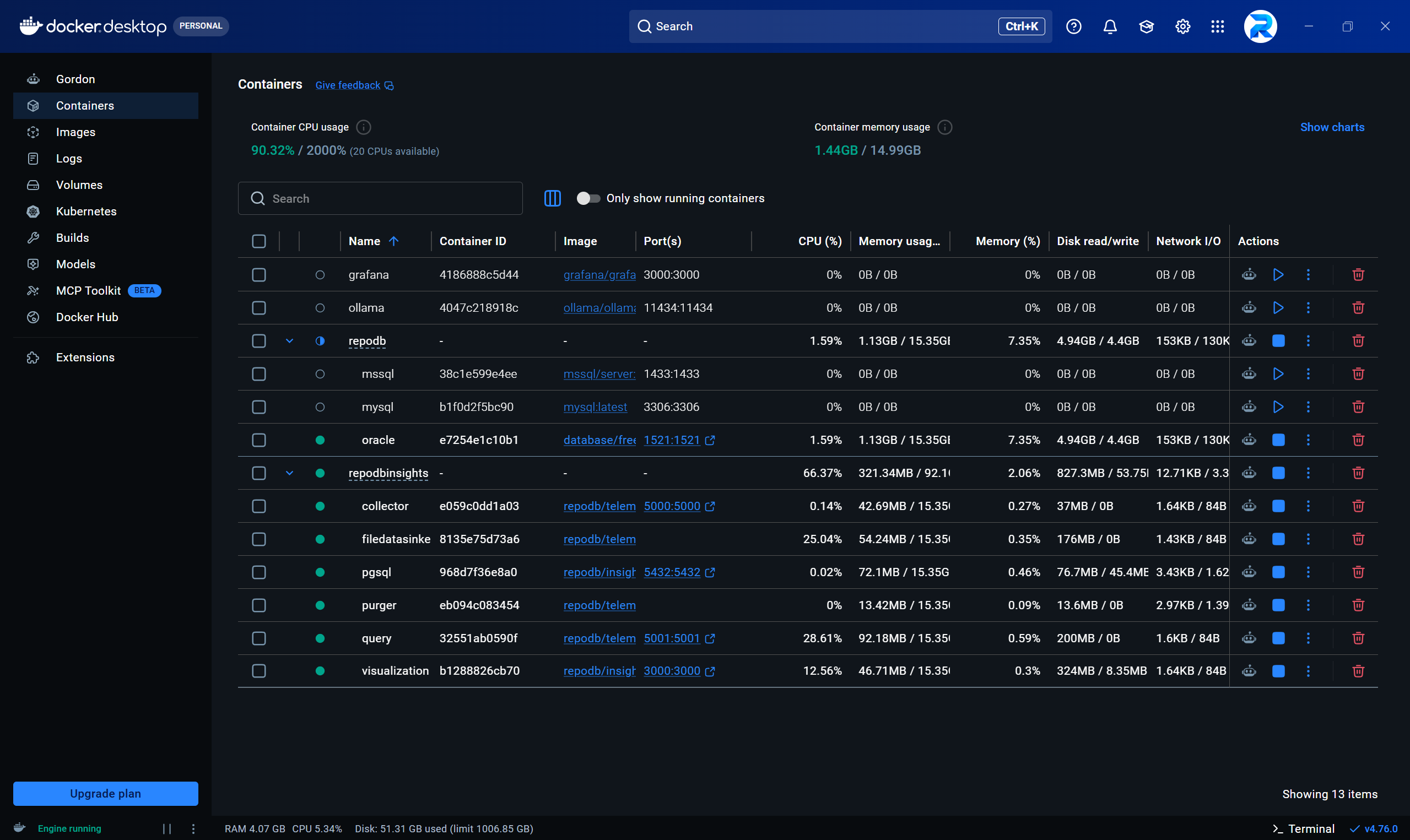The height and width of the screenshot is (840, 1410).
Task: Ask Gordon about the grafana container
Action: click(x=1249, y=274)
